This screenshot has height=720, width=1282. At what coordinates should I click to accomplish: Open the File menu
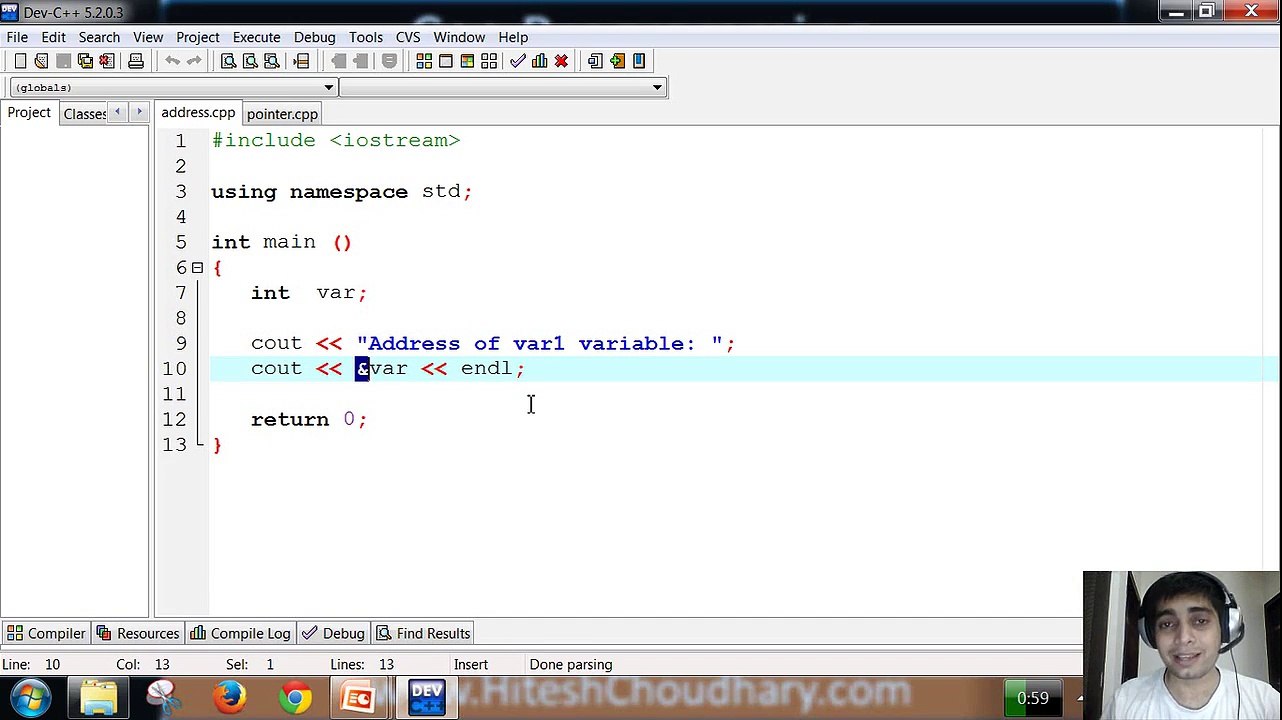pos(17,37)
